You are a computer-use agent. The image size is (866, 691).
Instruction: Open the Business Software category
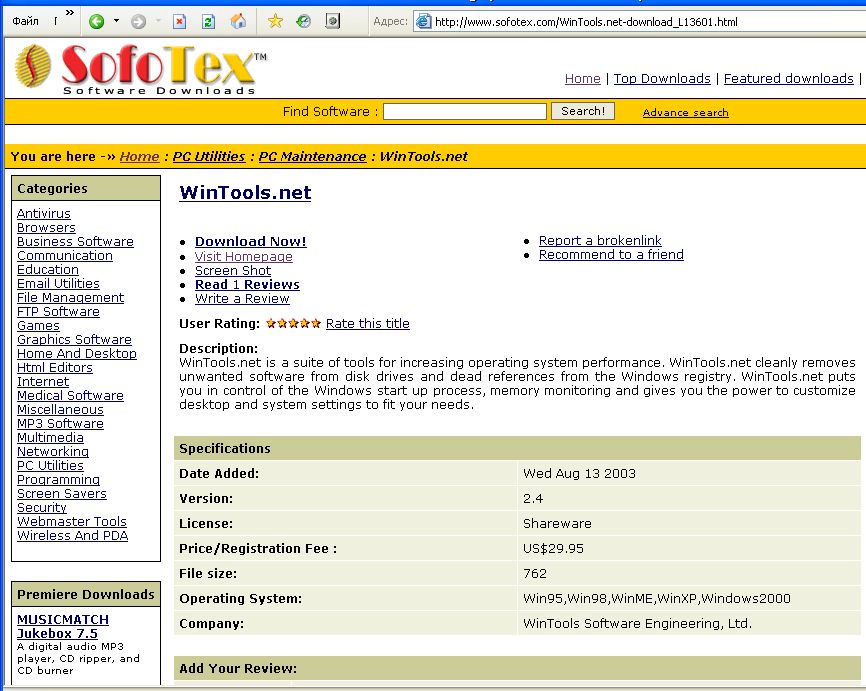click(75, 242)
